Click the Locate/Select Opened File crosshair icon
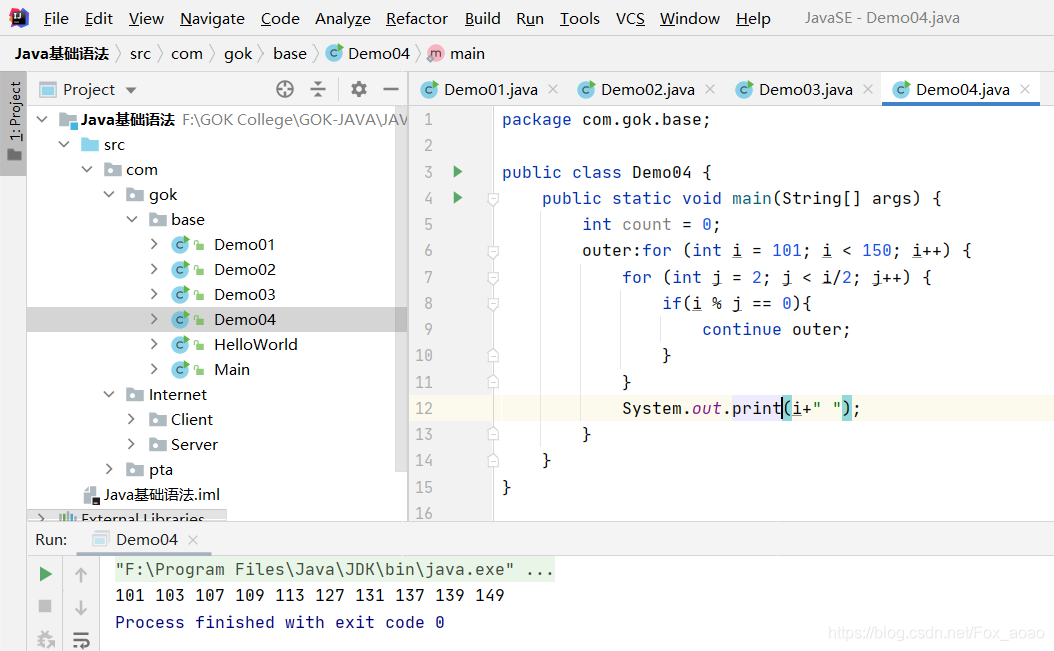The image size is (1054, 651). (x=285, y=89)
